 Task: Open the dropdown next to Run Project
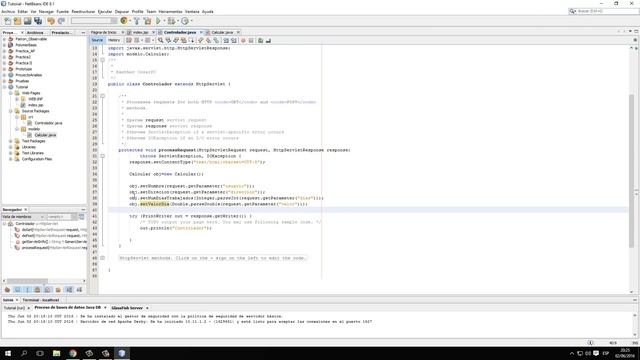pos(164,21)
